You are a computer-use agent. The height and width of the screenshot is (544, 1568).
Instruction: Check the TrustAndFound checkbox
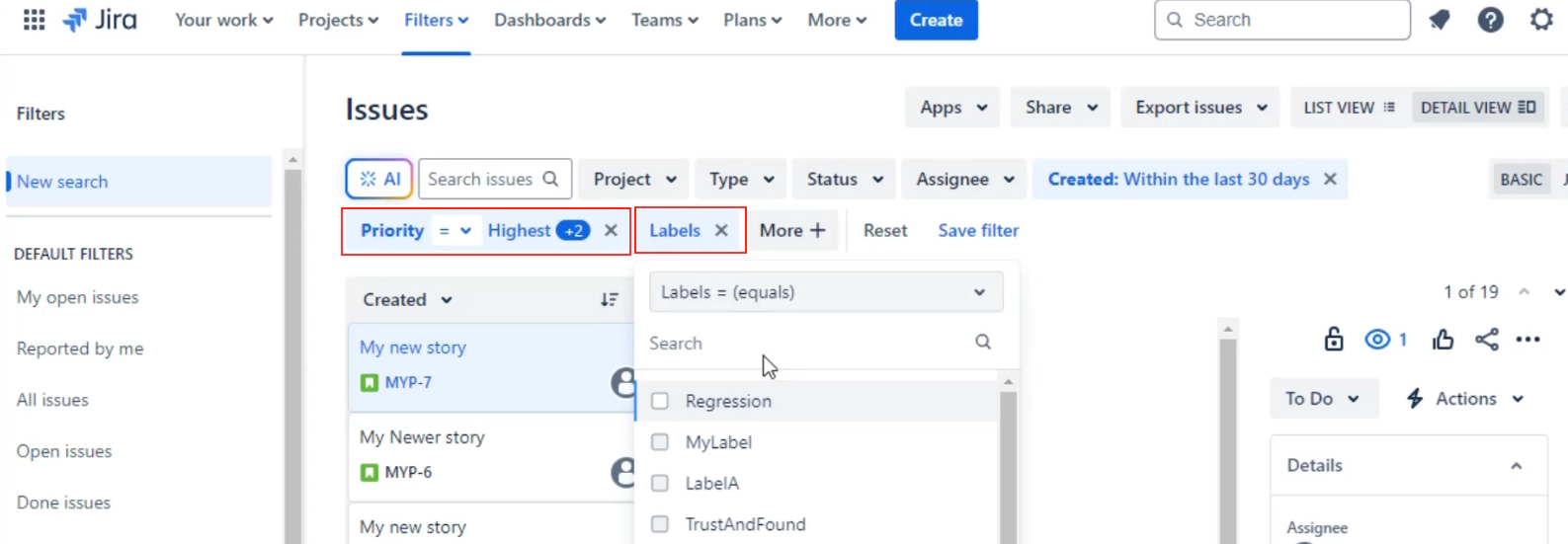tap(660, 524)
